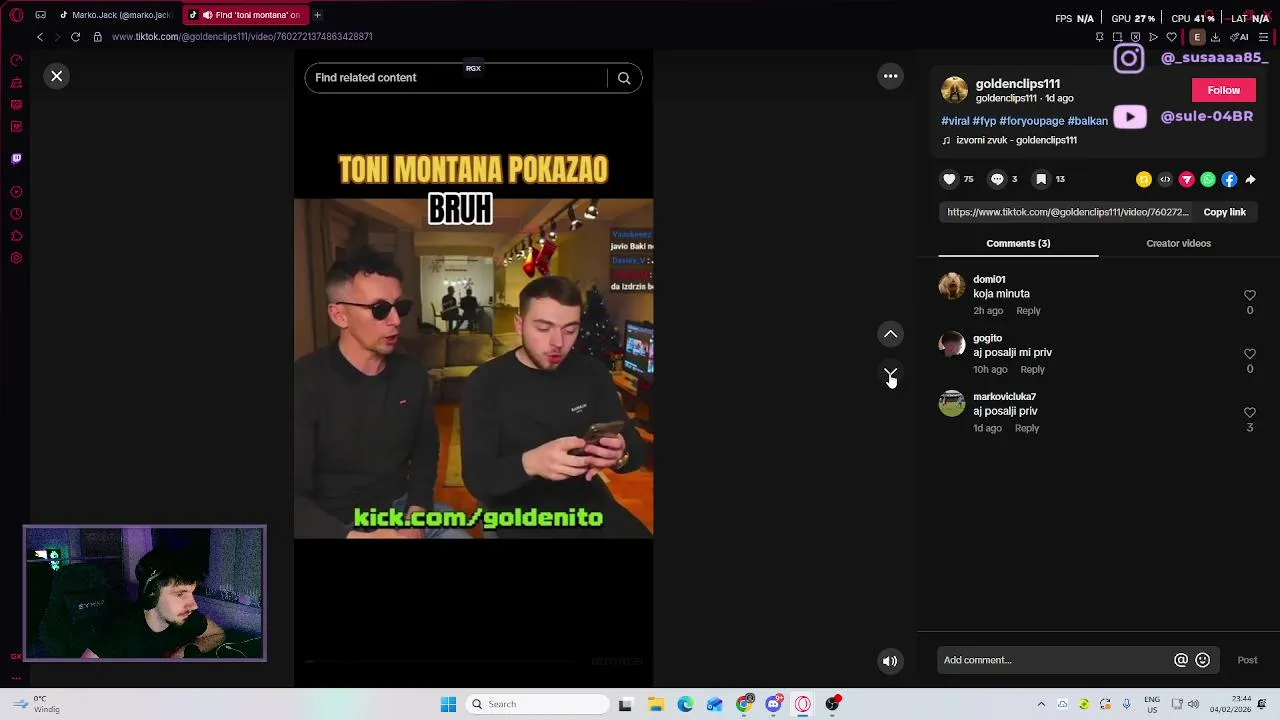Share to WhatsApp icon

pyautogui.click(x=1208, y=180)
